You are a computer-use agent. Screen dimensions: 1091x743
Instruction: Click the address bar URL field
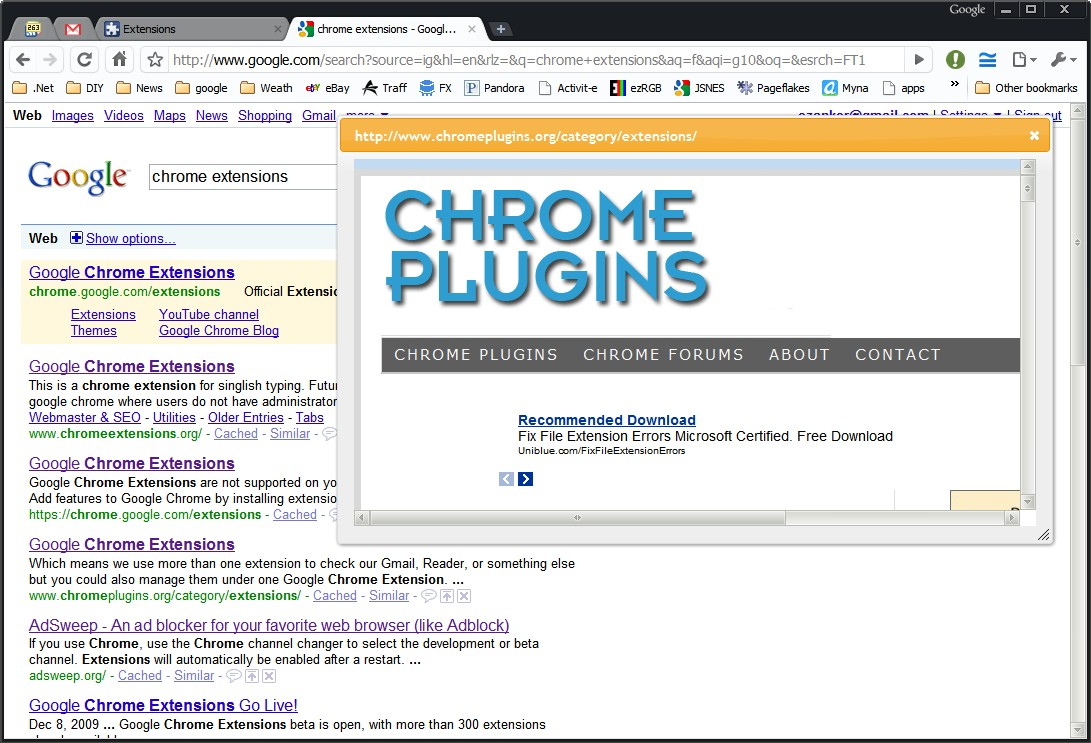(536, 60)
